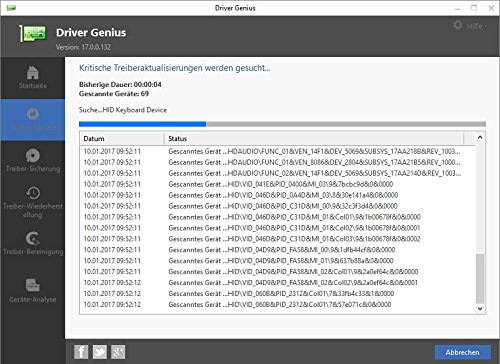500x364 pixels.
Task: Open settings gear icon near Hilfe
Action: pyautogui.click(x=458, y=25)
